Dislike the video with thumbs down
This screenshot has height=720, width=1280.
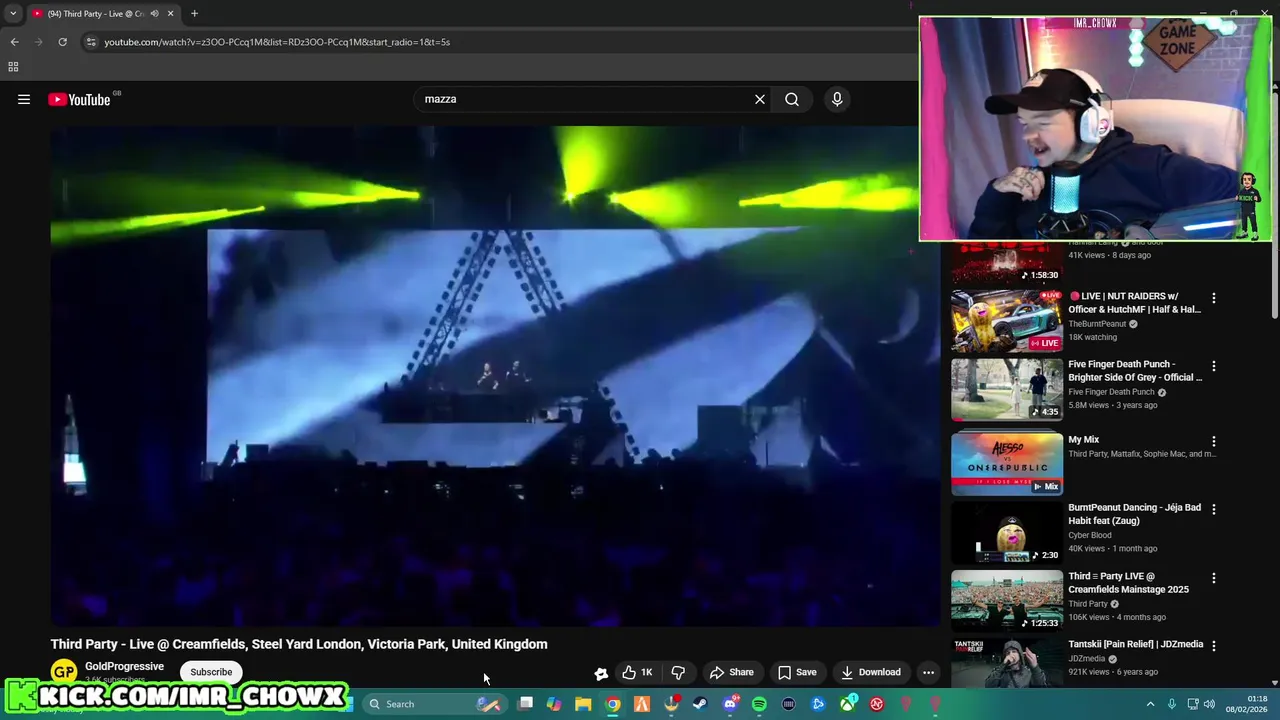[678, 672]
